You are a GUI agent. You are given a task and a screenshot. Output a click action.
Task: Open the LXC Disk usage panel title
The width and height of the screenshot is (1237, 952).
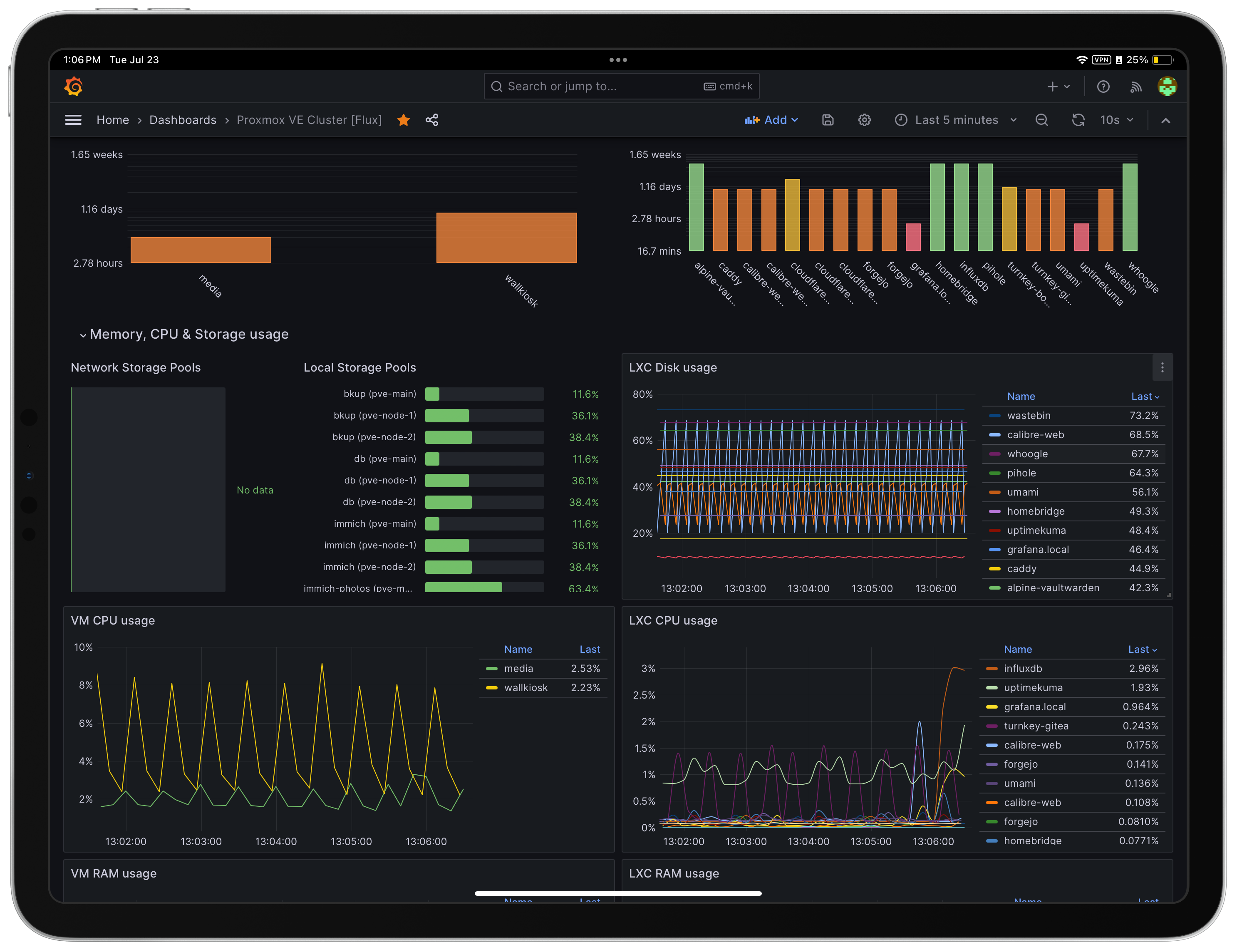tap(673, 367)
